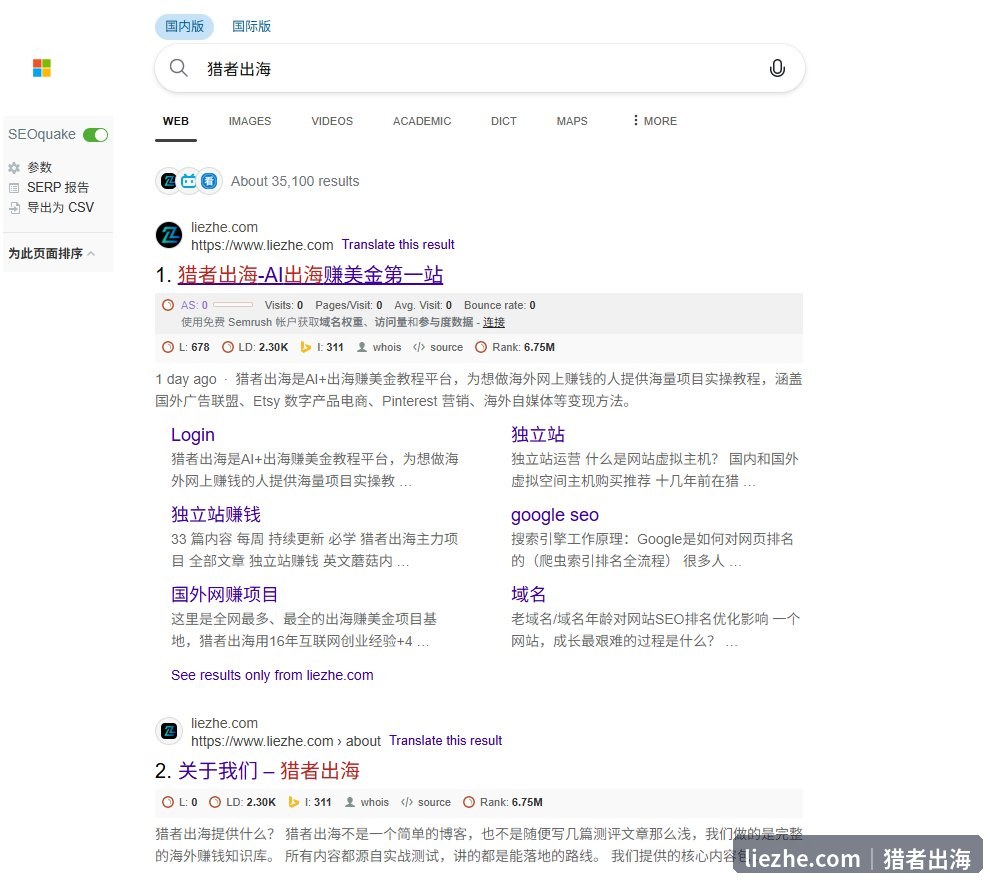Switch to 国际版 search
The height and width of the screenshot is (886, 990).
click(x=251, y=27)
